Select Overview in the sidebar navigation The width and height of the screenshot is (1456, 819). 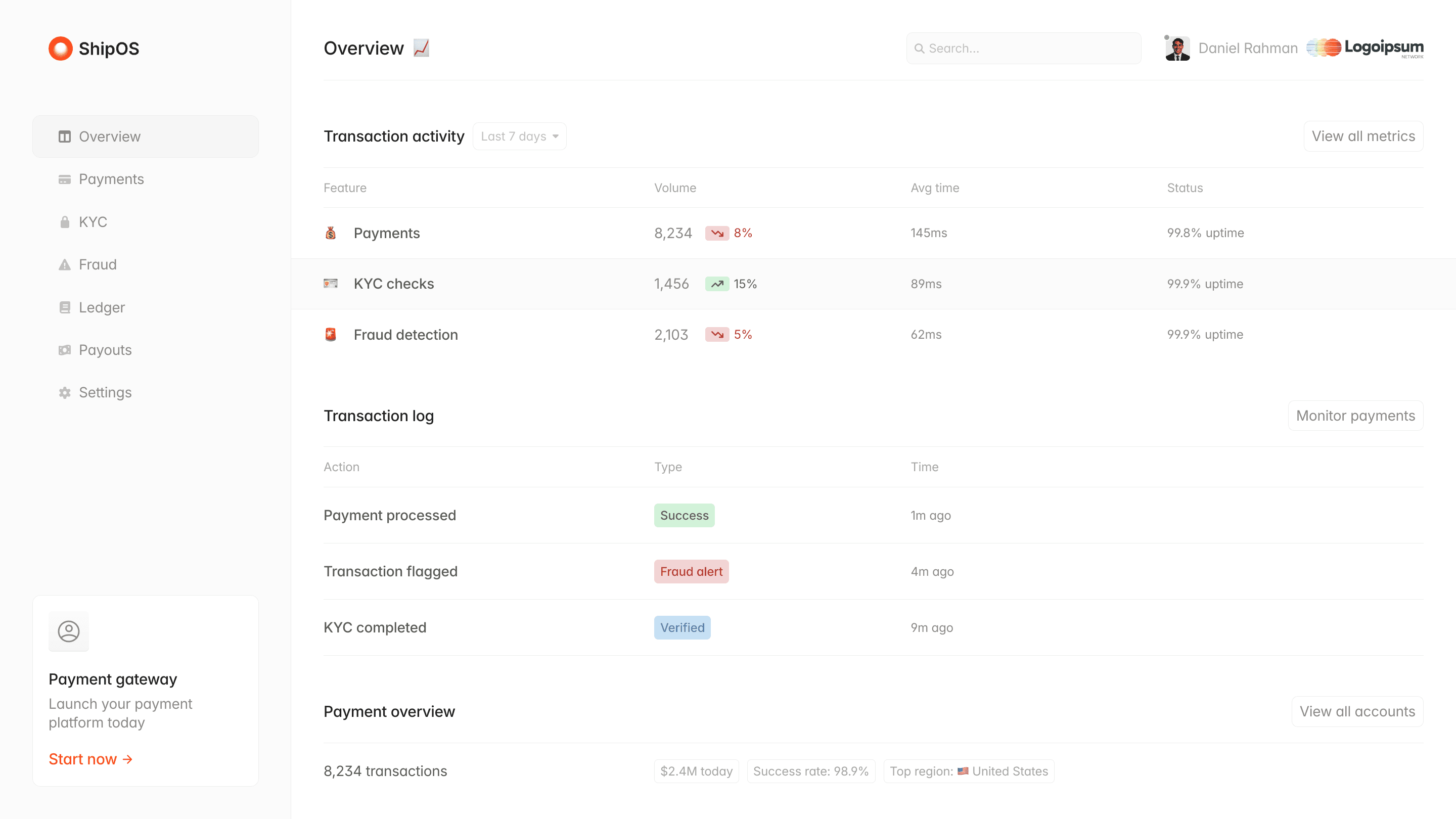pos(110,136)
